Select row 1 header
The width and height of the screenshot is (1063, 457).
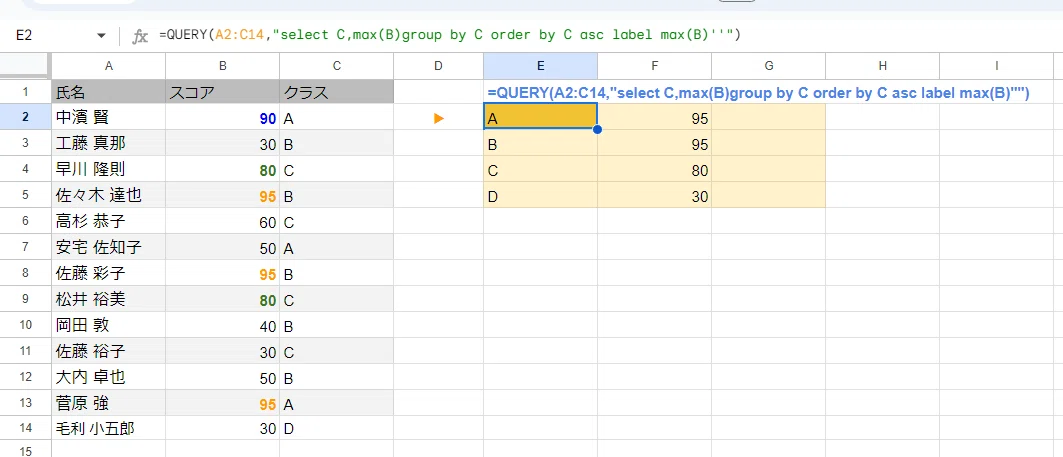pyautogui.click(x=26, y=92)
